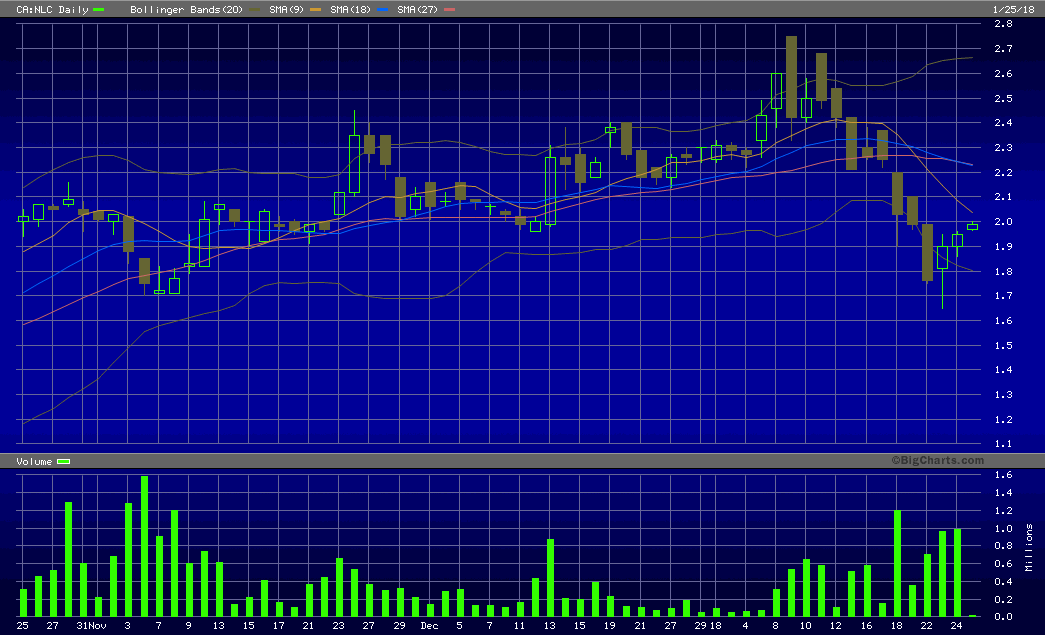Click the Dec month marker on the date axis
This screenshot has width=1045, height=635.
429,625
